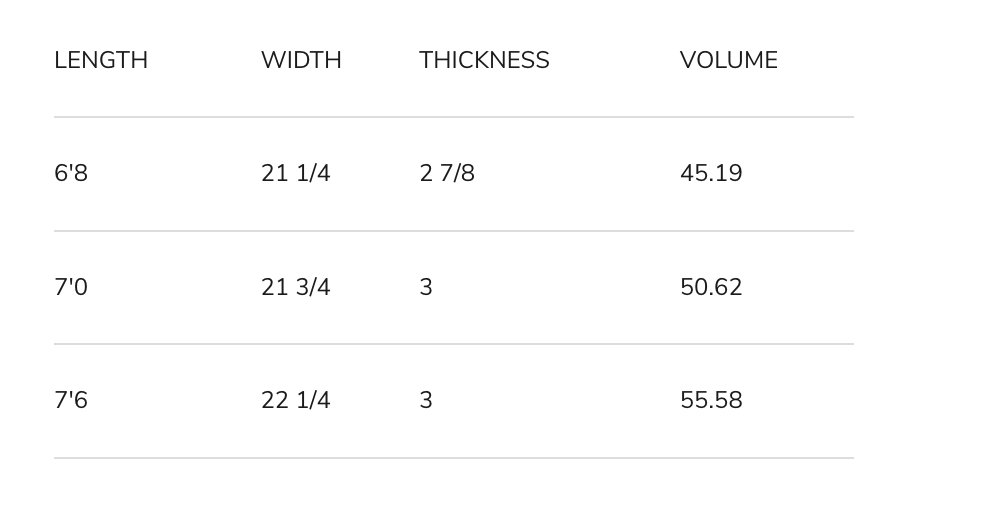Click the WIDTH column header
Viewport: 982px width, 528px height.
click(301, 61)
